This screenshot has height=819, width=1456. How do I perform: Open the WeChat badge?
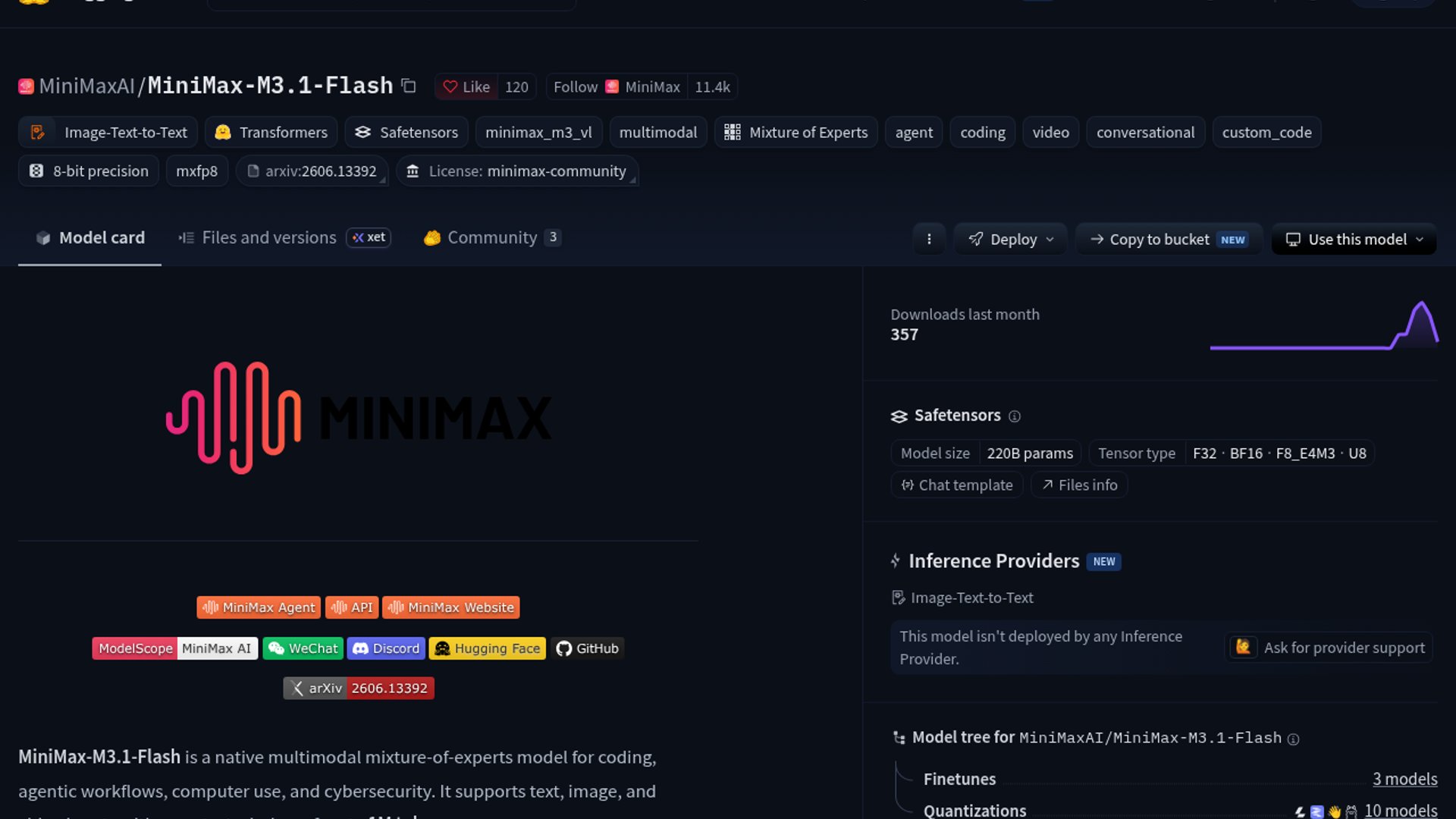(x=303, y=648)
